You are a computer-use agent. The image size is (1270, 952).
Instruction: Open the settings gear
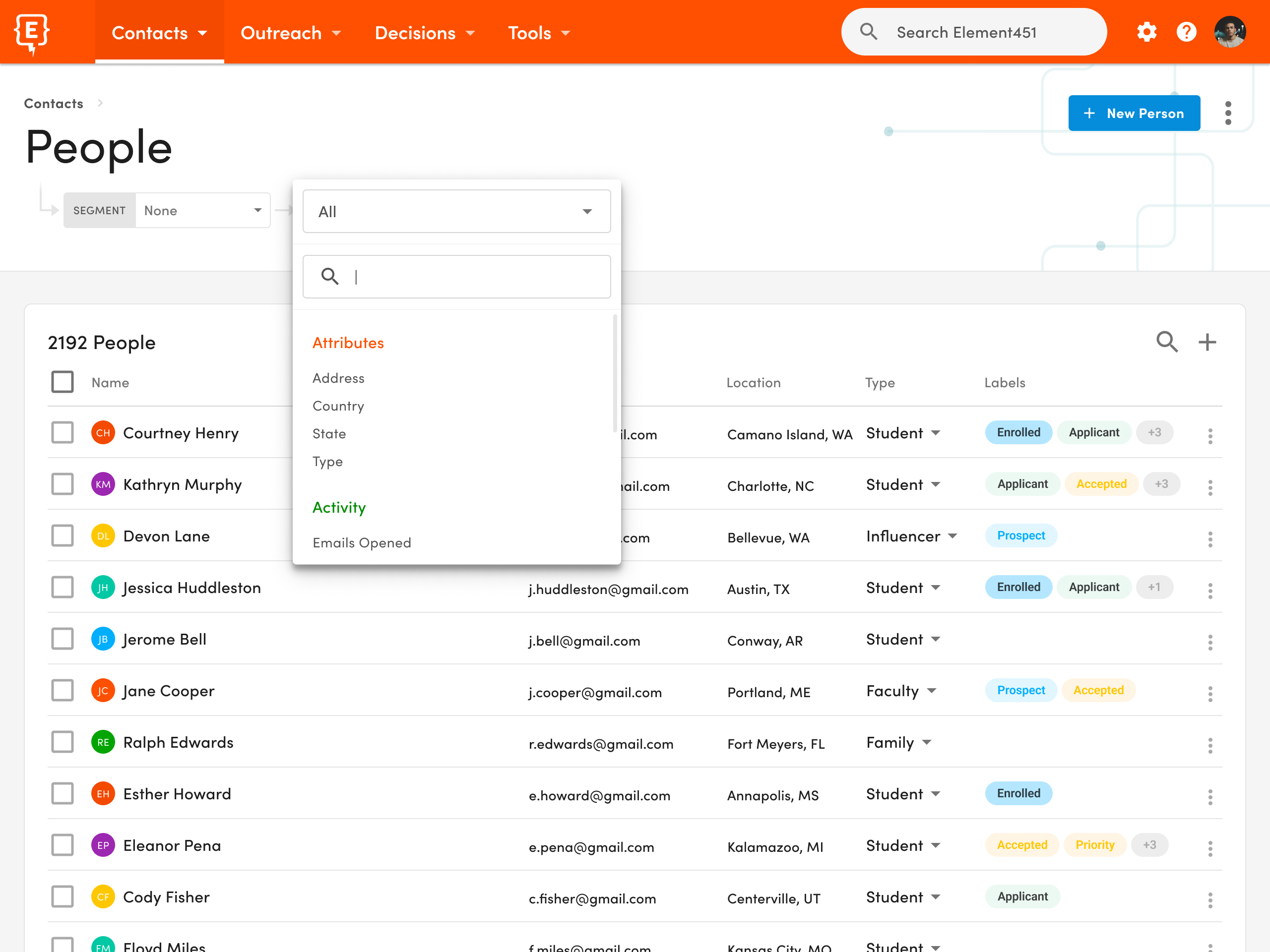tap(1146, 32)
